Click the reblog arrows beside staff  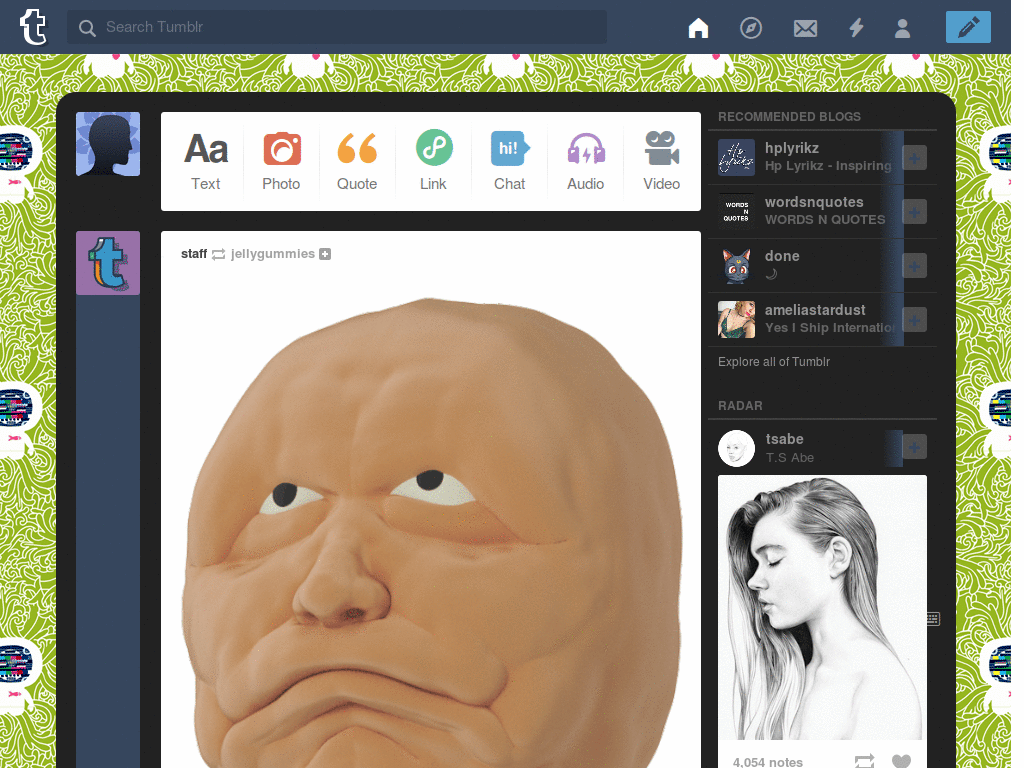click(x=219, y=254)
